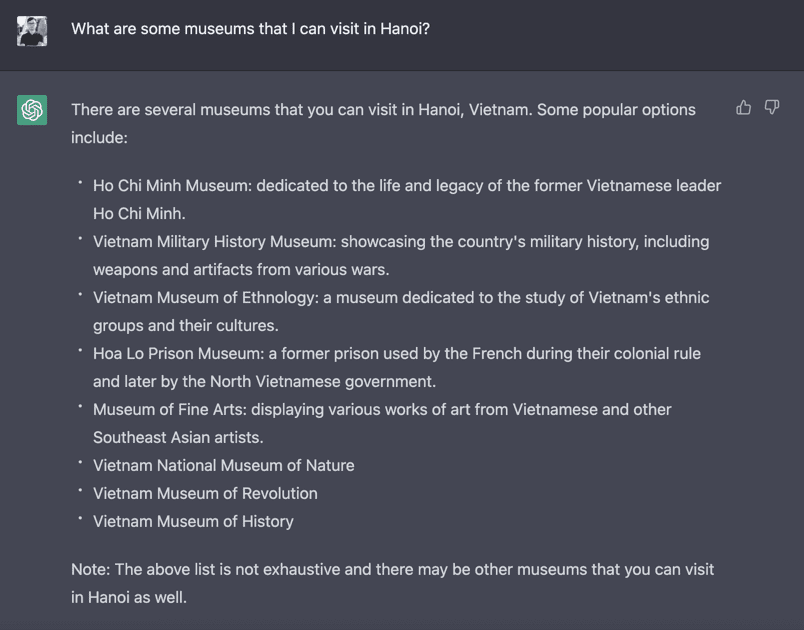The image size is (804, 630).
Task: Click the user question about Hanoi museums
Action: tap(250, 29)
